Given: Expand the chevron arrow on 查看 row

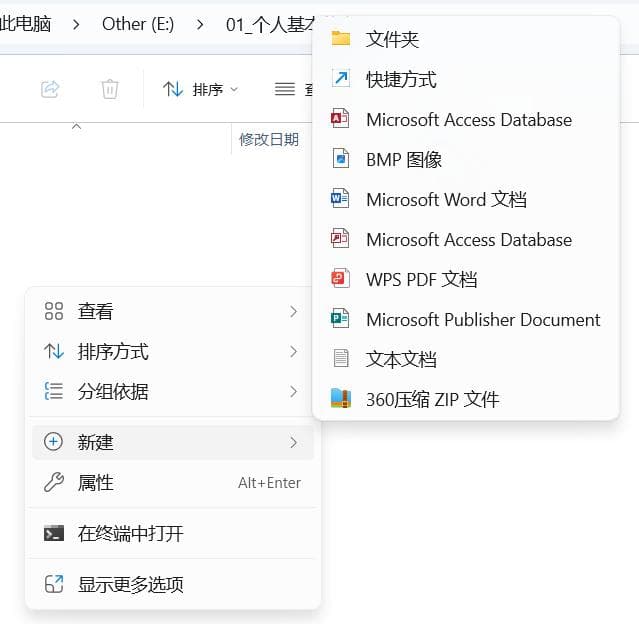Looking at the screenshot, I should (293, 311).
